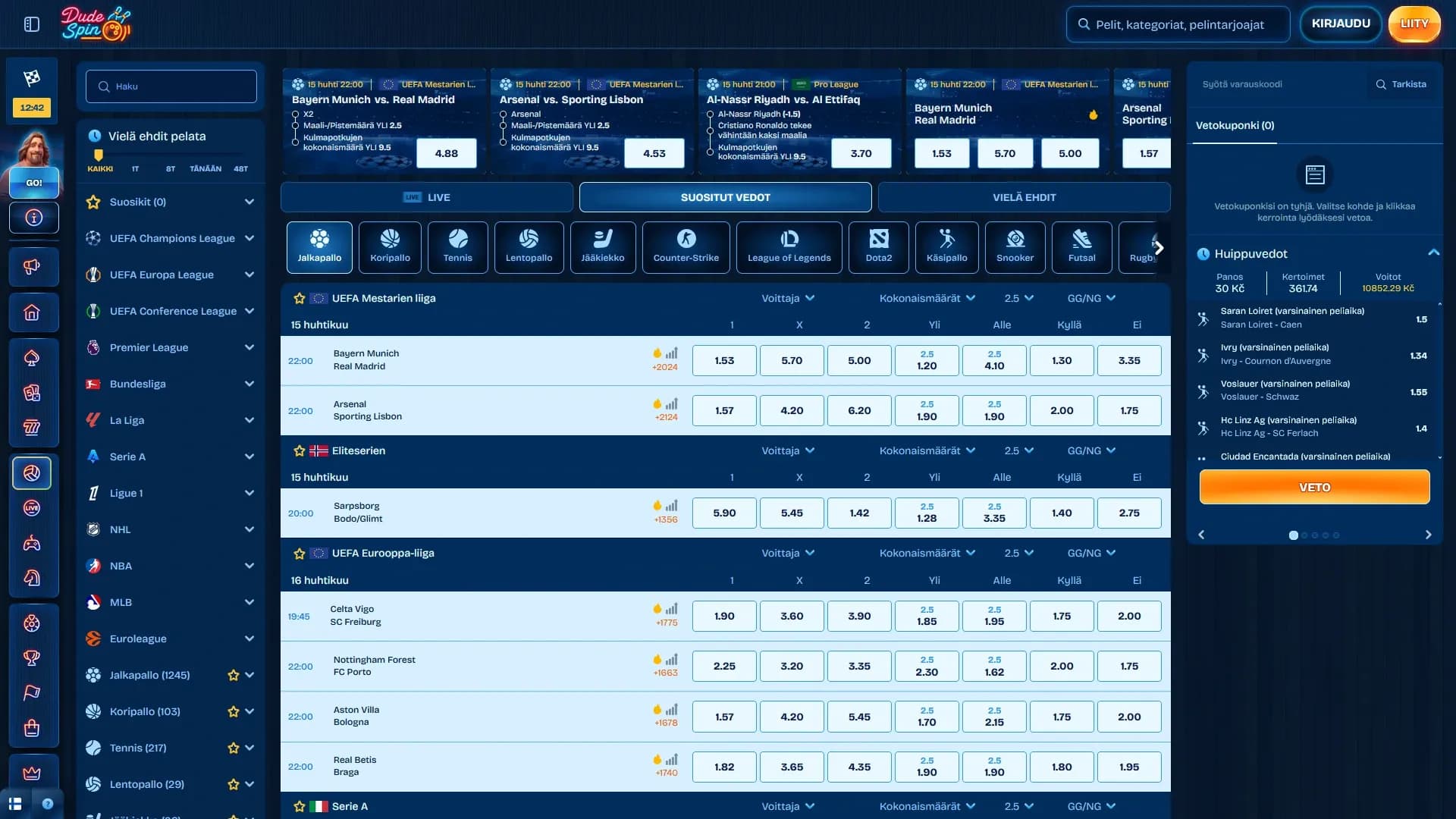Open the Voittaja dropdown for Eliteserien

788,451
